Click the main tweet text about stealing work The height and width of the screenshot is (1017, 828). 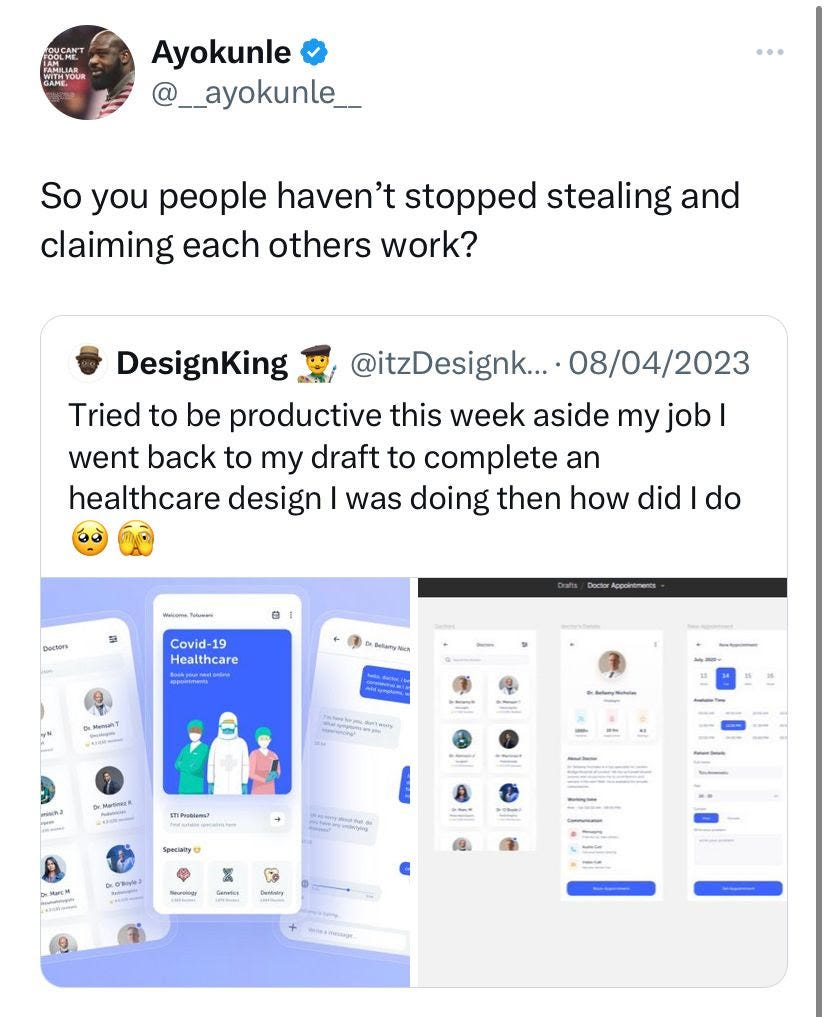point(390,221)
